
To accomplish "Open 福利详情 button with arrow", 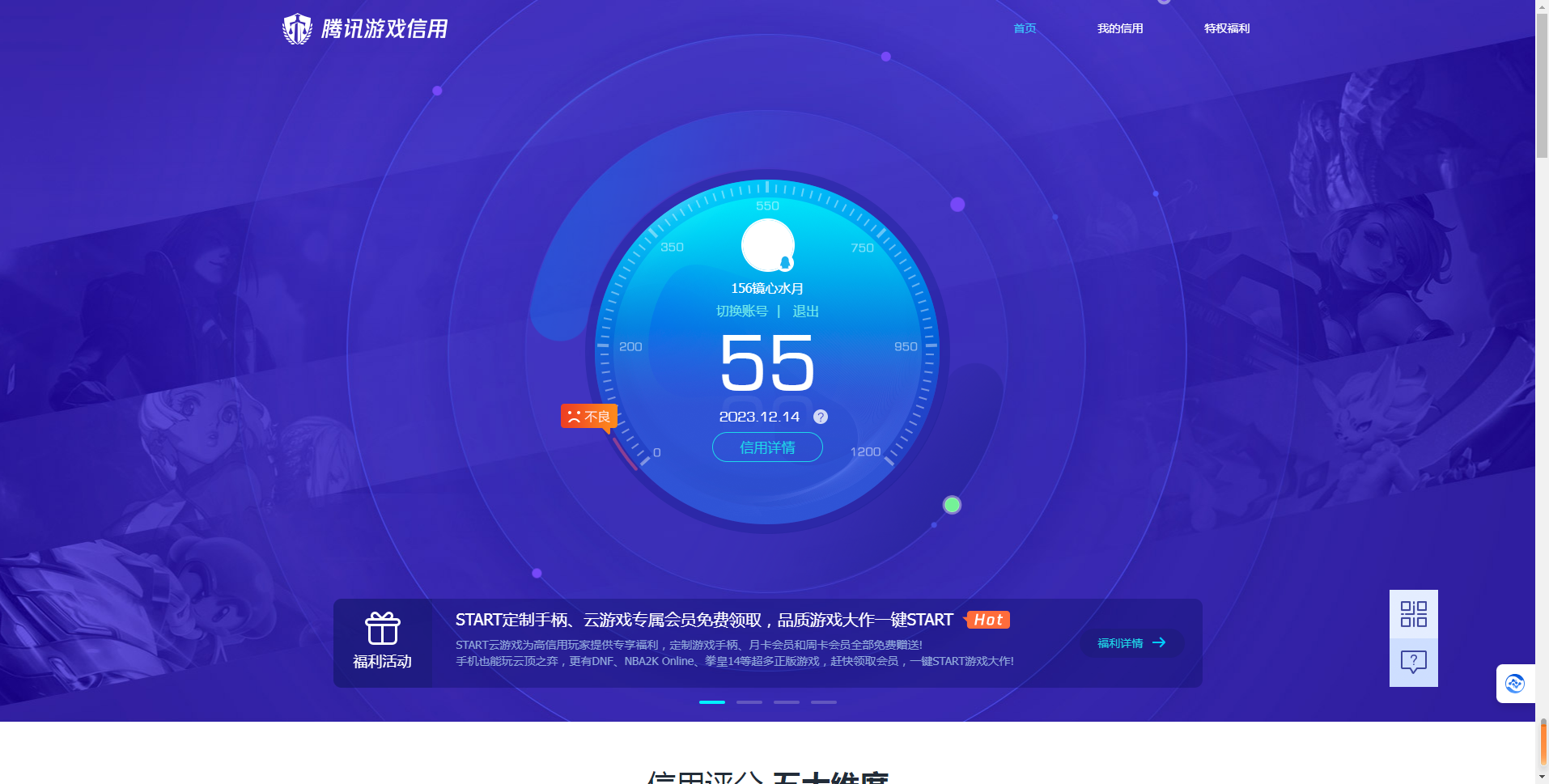I will 1131,643.
